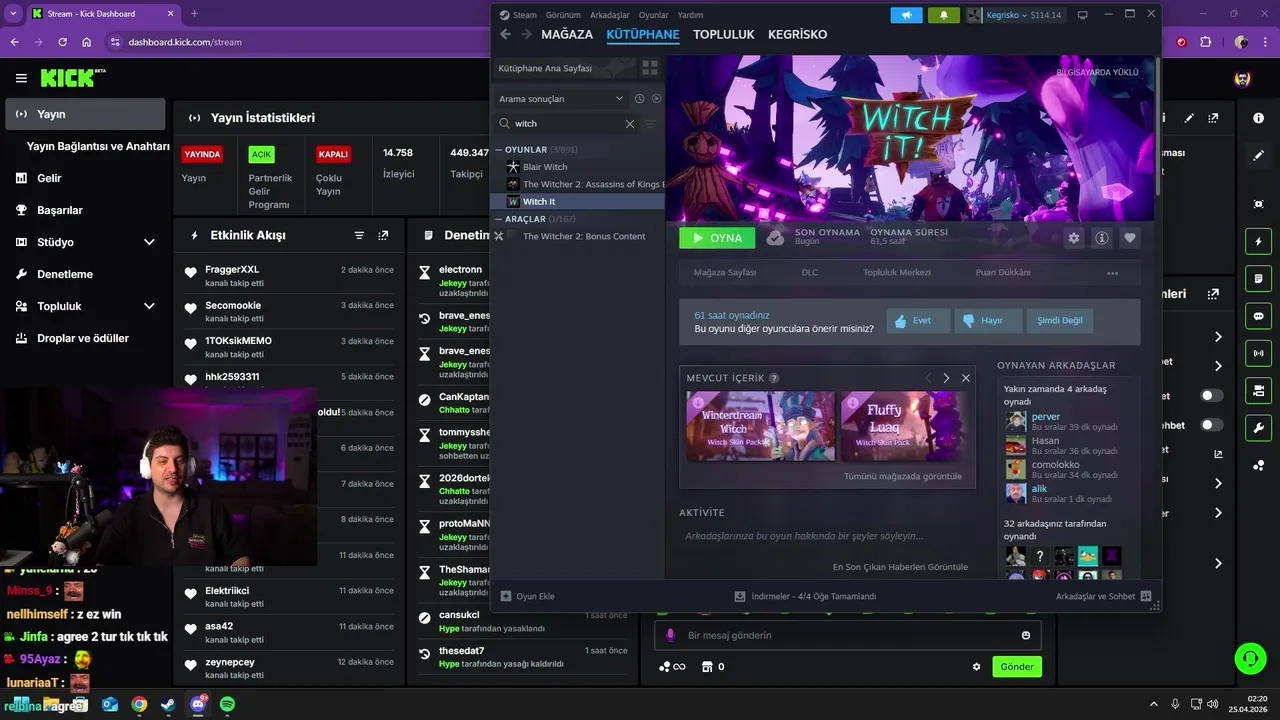Click green headset support button
The image size is (1280, 720).
tap(1249, 658)
